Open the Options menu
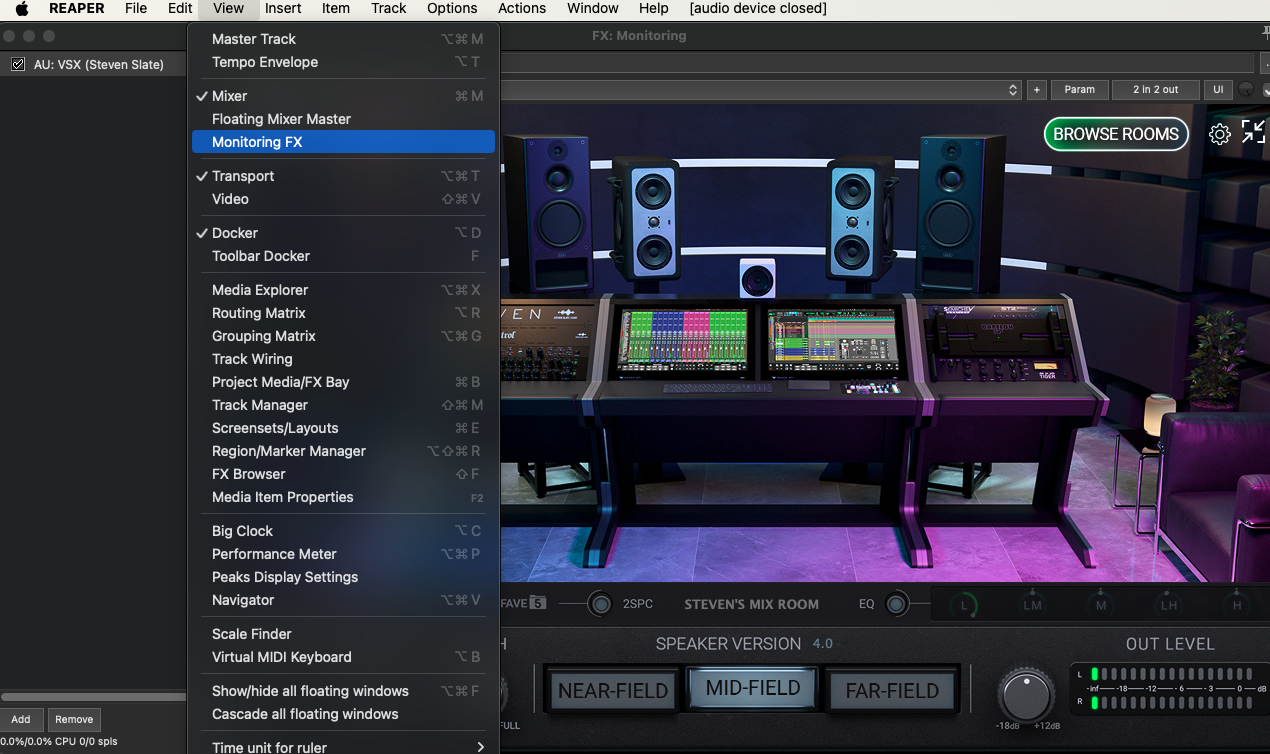 (452, 8)
